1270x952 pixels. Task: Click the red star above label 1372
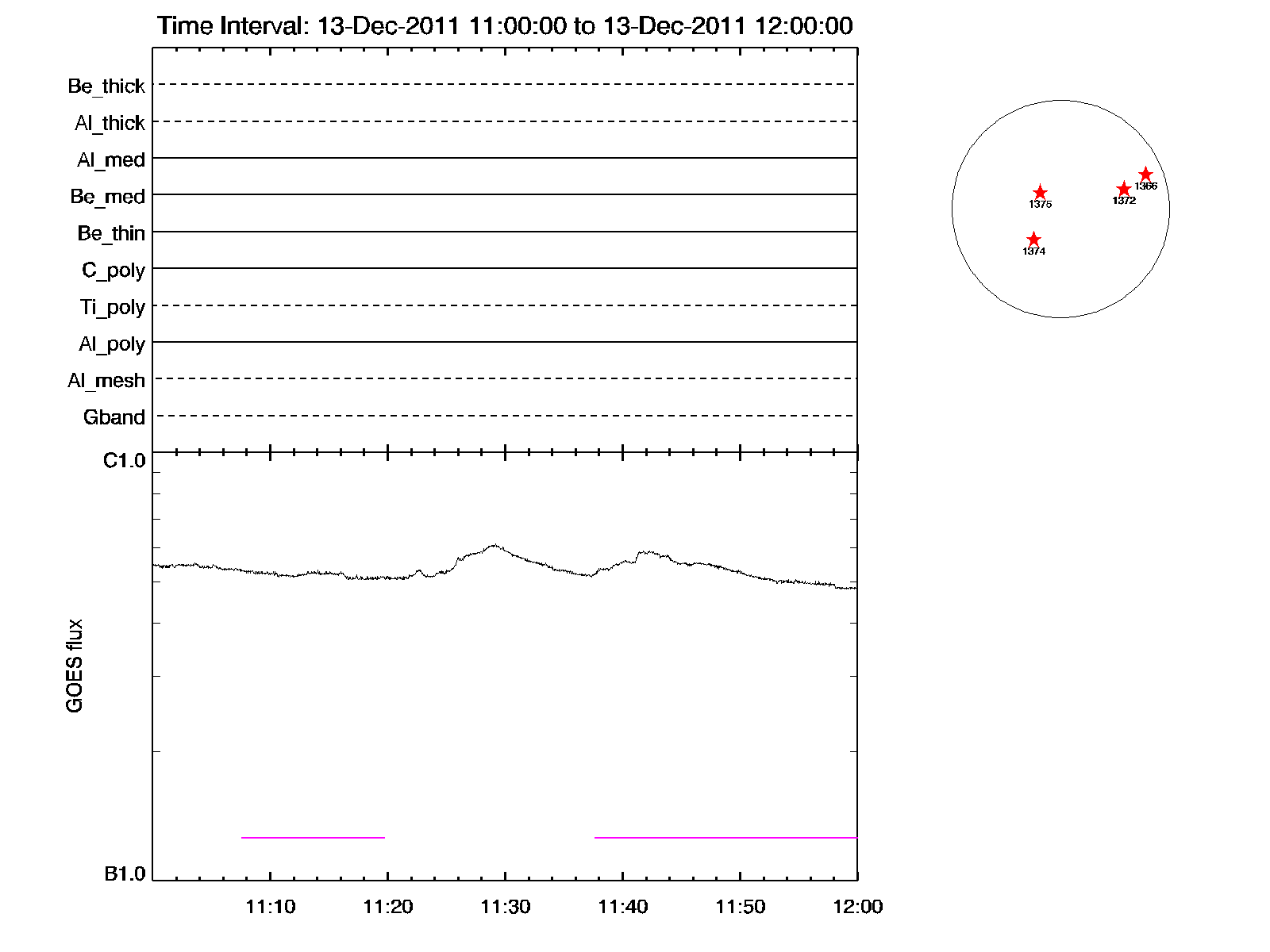coord(1124,189)
